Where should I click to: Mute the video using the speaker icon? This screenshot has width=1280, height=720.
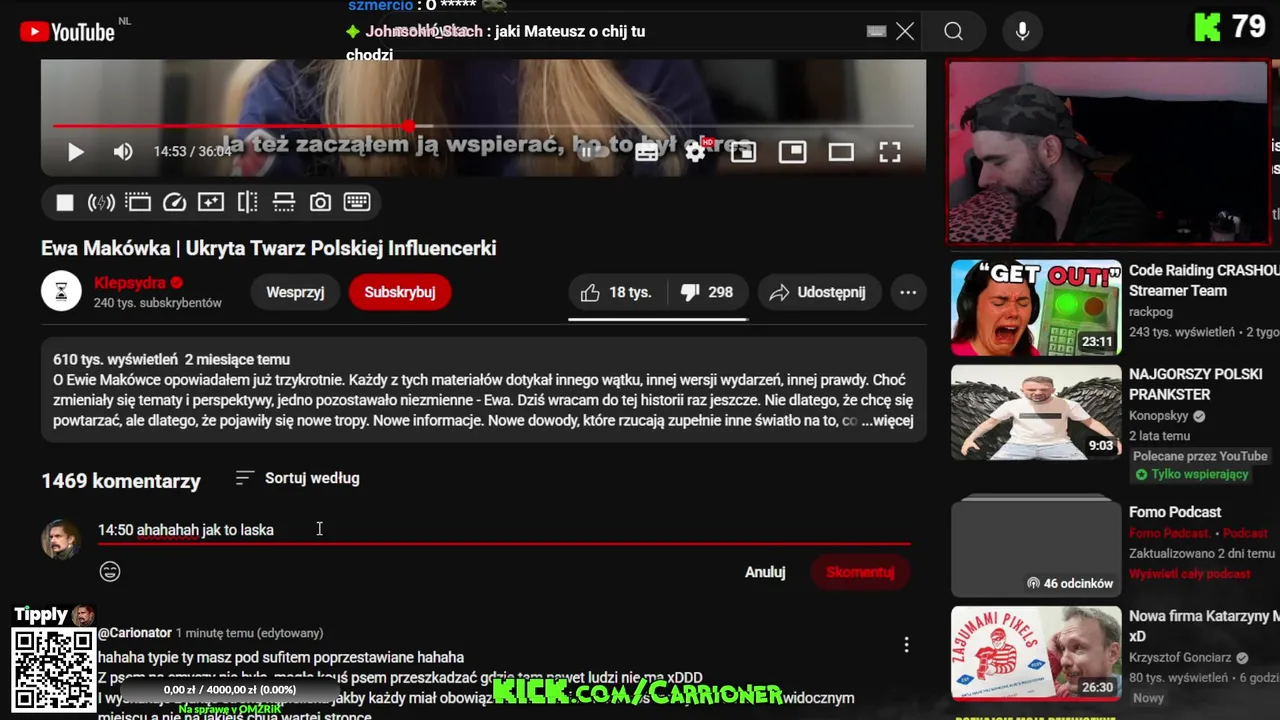(123, 152)
